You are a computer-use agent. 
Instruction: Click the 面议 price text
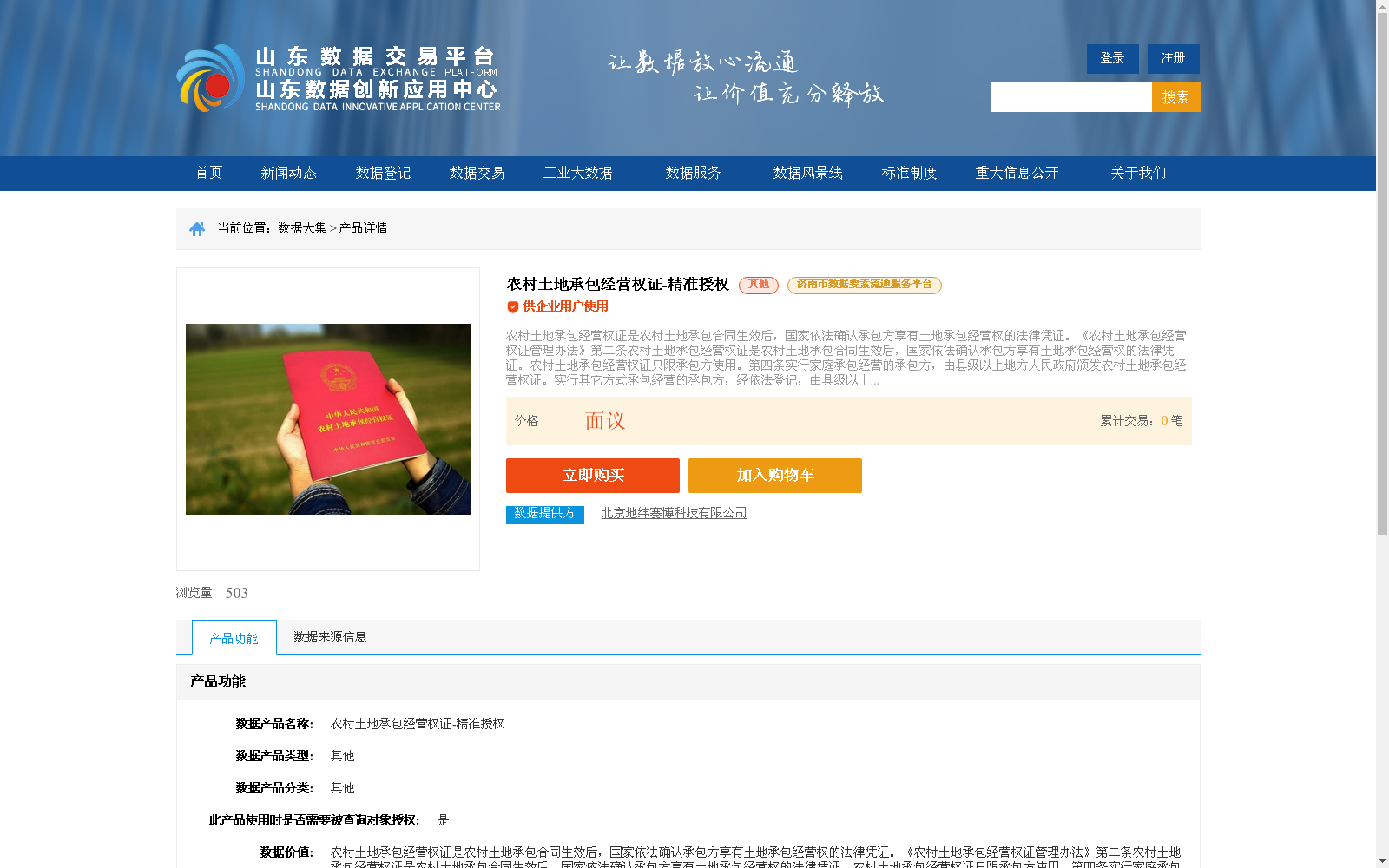point(605,421)
